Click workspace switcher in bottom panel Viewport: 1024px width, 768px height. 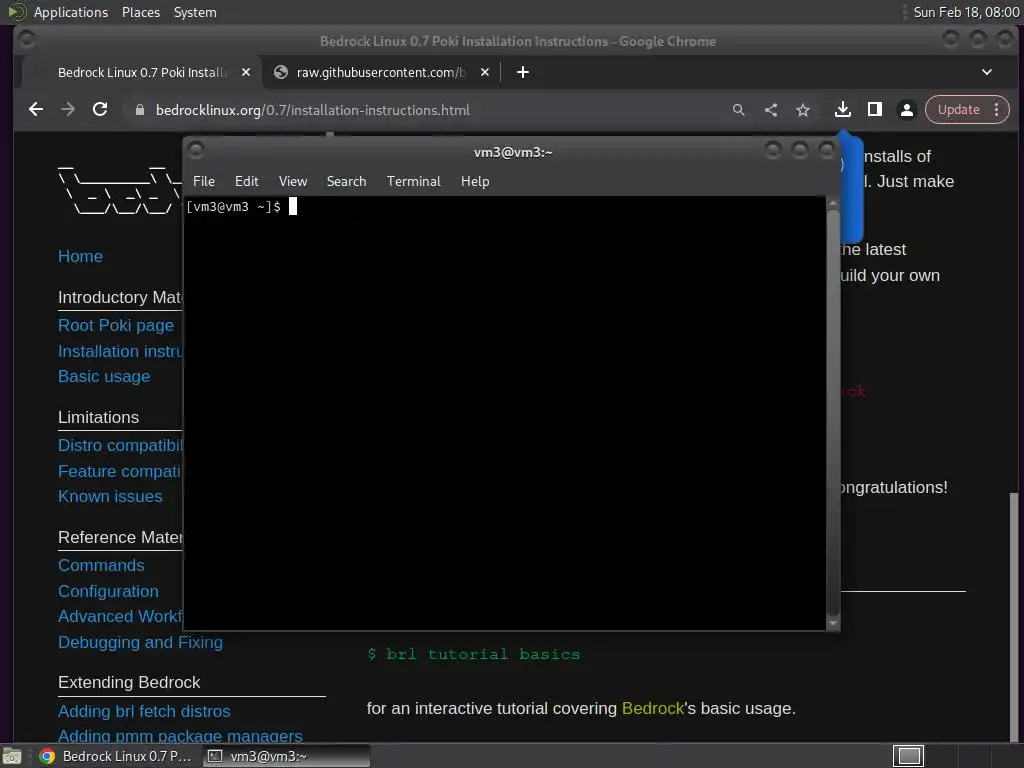click(908, 756)
